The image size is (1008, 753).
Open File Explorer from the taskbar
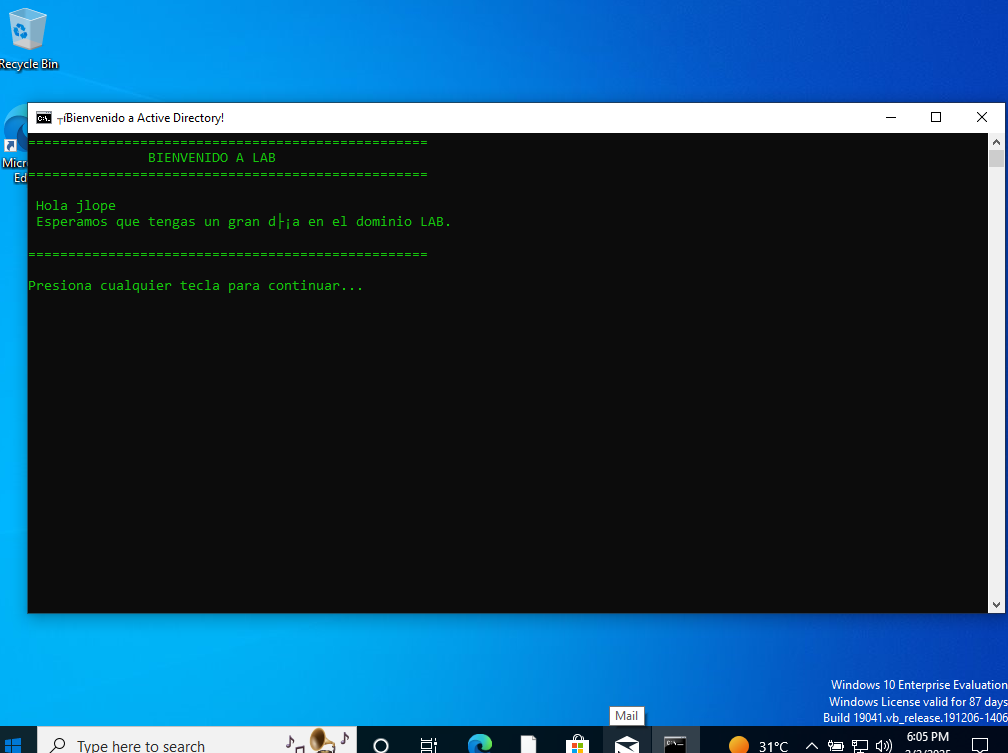pyautogui.click(x=529, y=745)
